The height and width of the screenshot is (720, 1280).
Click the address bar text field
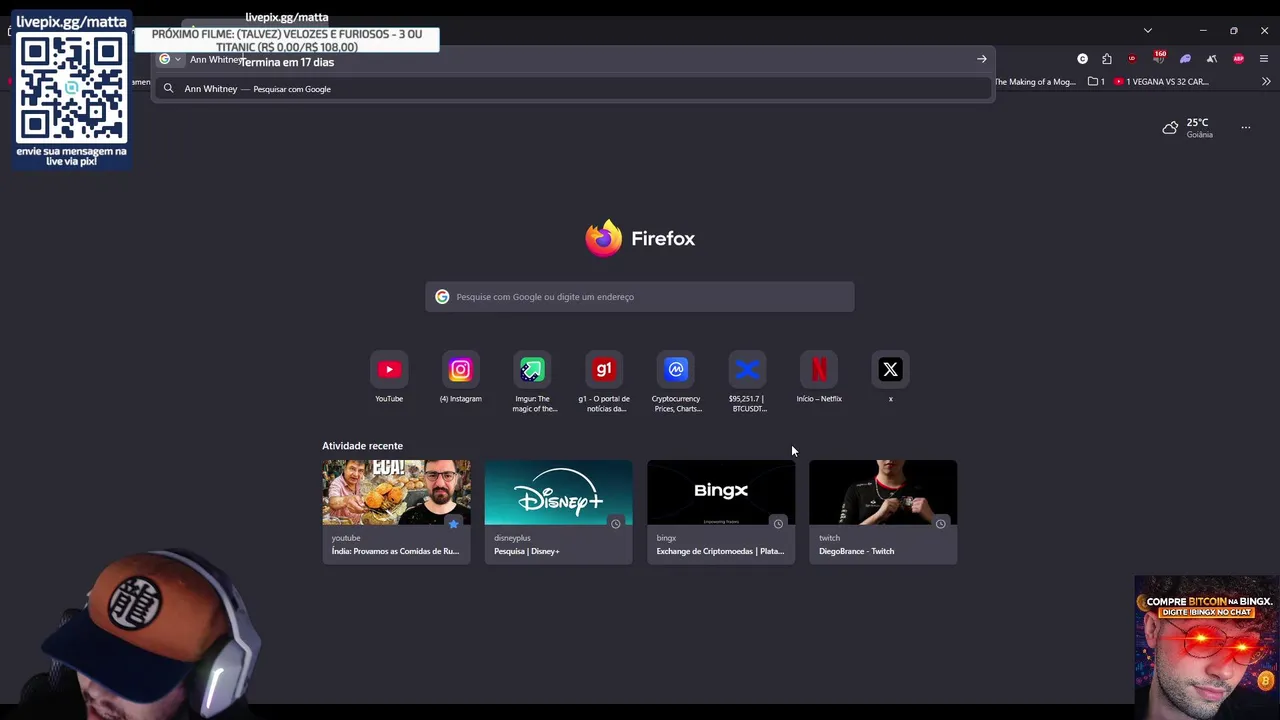[580, 59]
